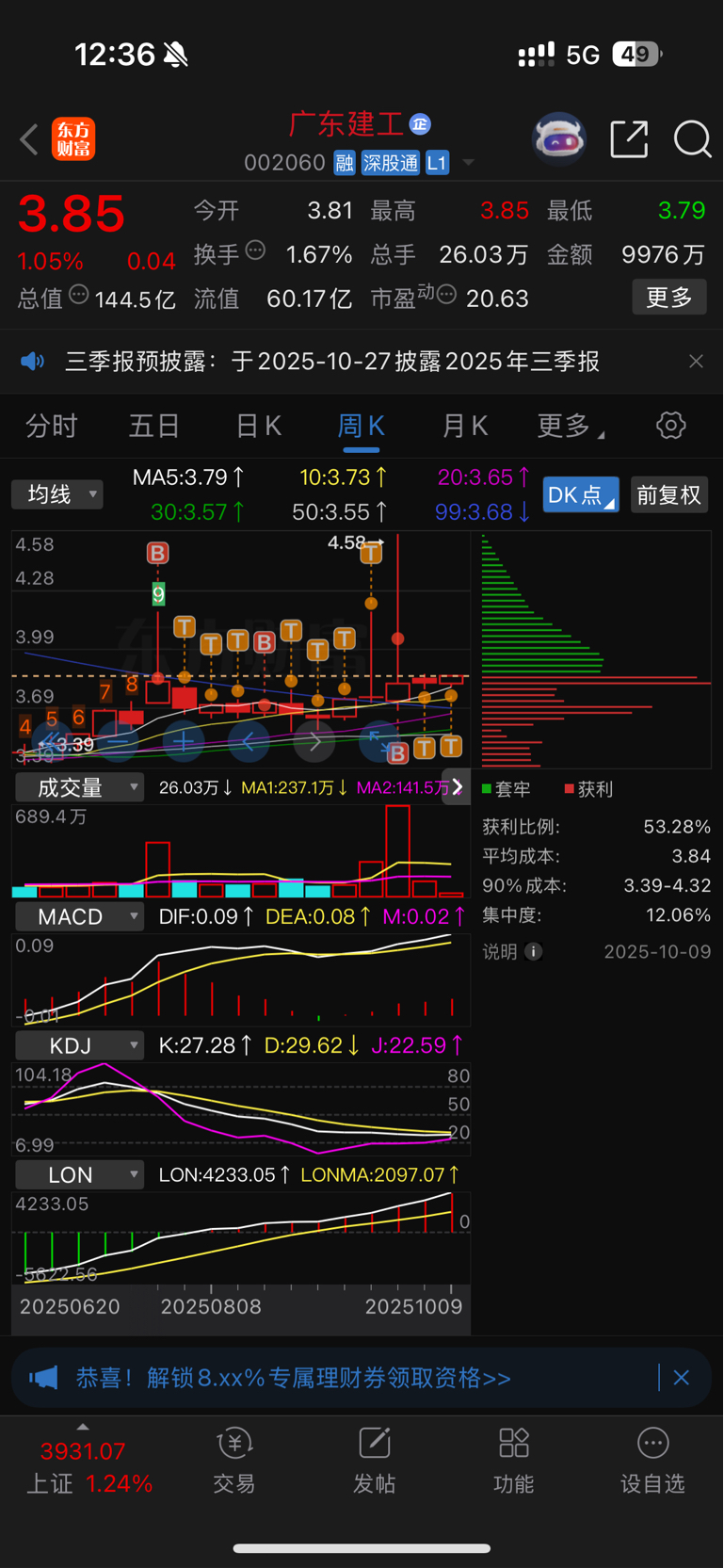
Task: Tap the 90%成本 3.39-4.32 value
Action: click(668, 885)
